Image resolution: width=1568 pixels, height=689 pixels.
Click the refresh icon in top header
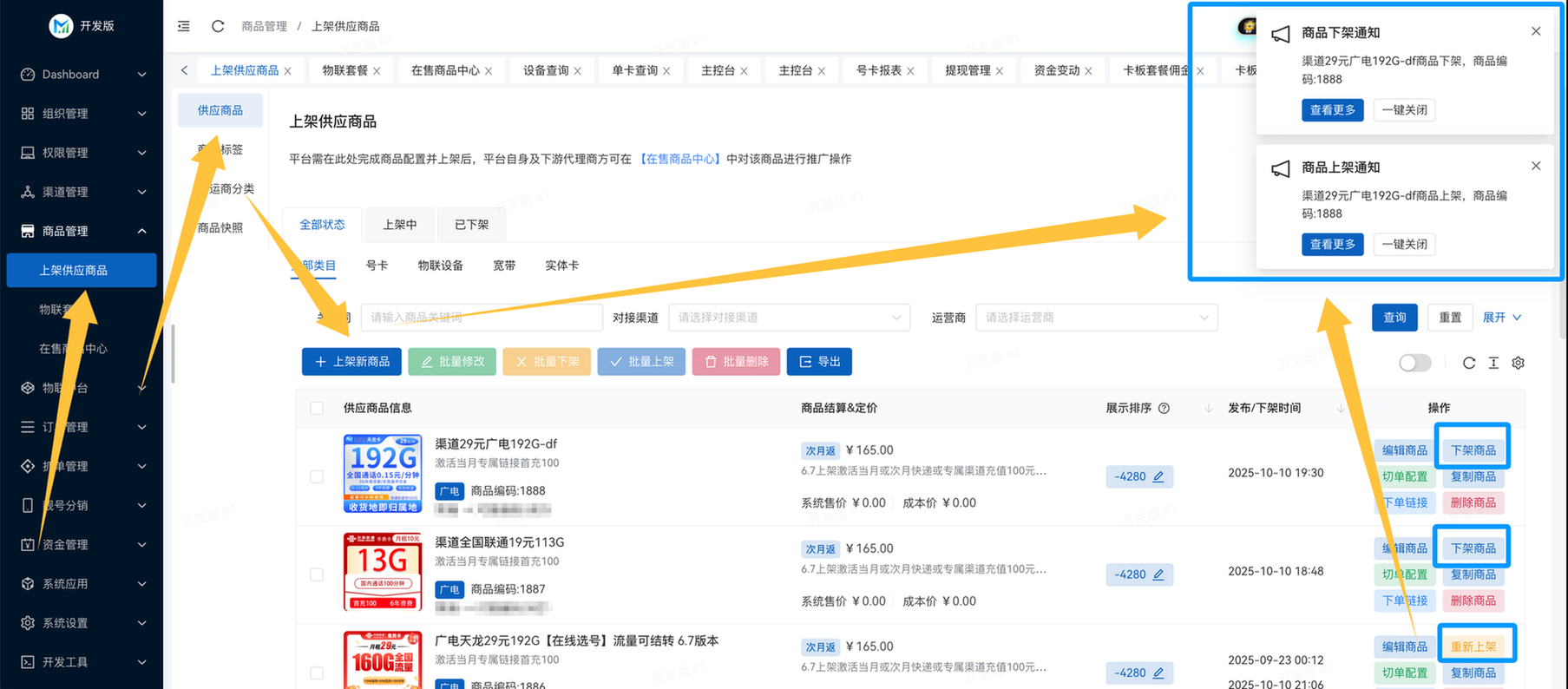[x=218, y=26]
